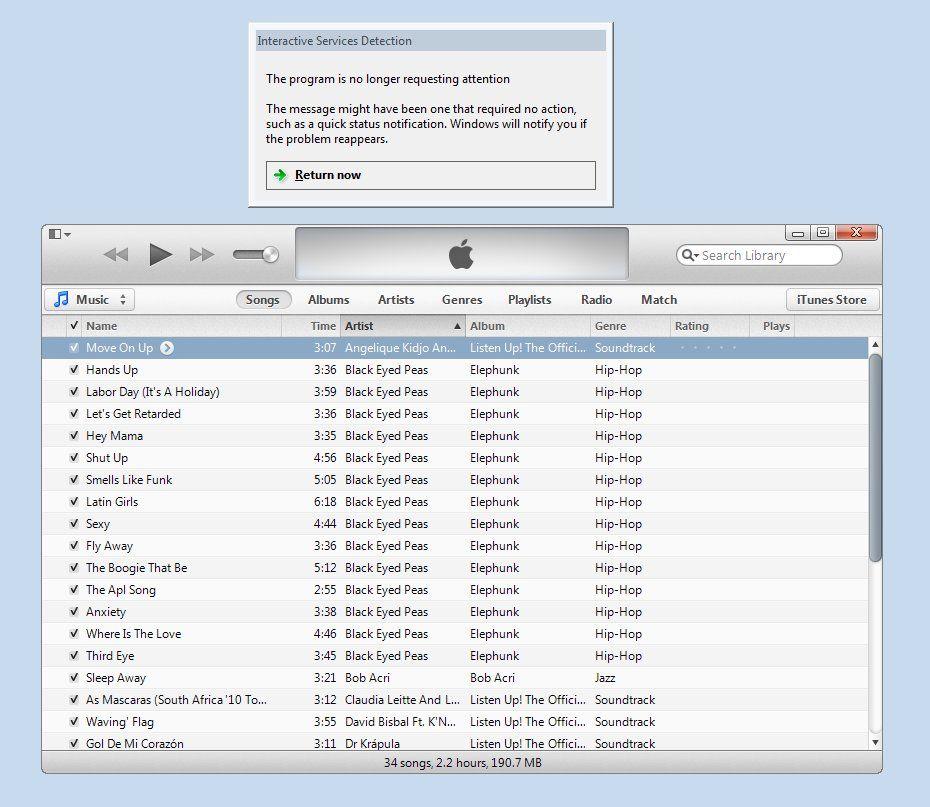This screenshot has height=807, width=930.
Task: Click the scroll down arrow of song list
Action: point(875,742)
